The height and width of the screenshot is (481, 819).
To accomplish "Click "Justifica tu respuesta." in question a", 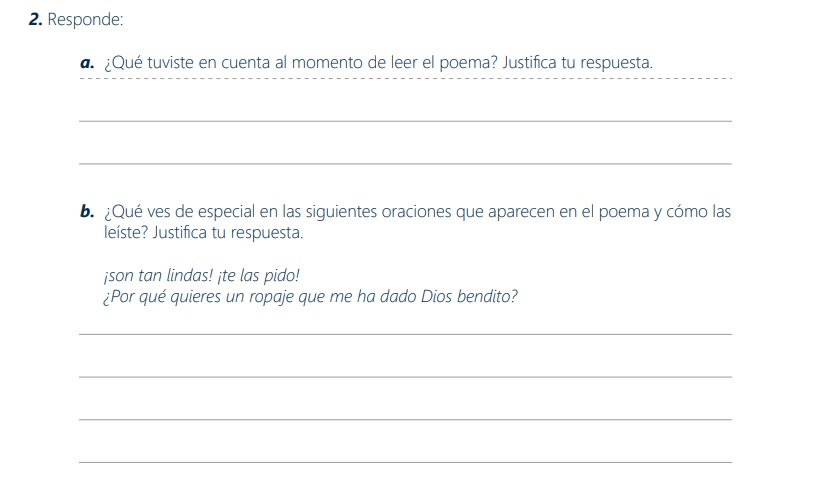I will (x=578, y=63).
